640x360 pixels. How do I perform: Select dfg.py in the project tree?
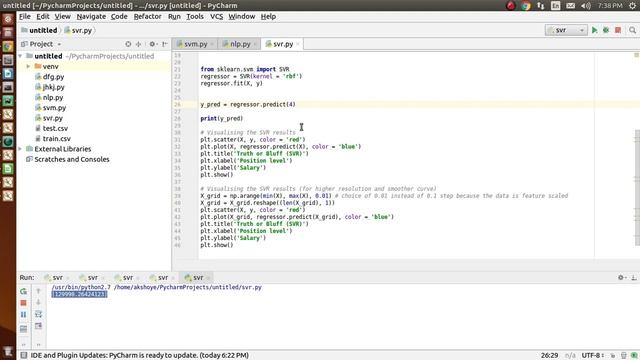[x=53, y=77]
